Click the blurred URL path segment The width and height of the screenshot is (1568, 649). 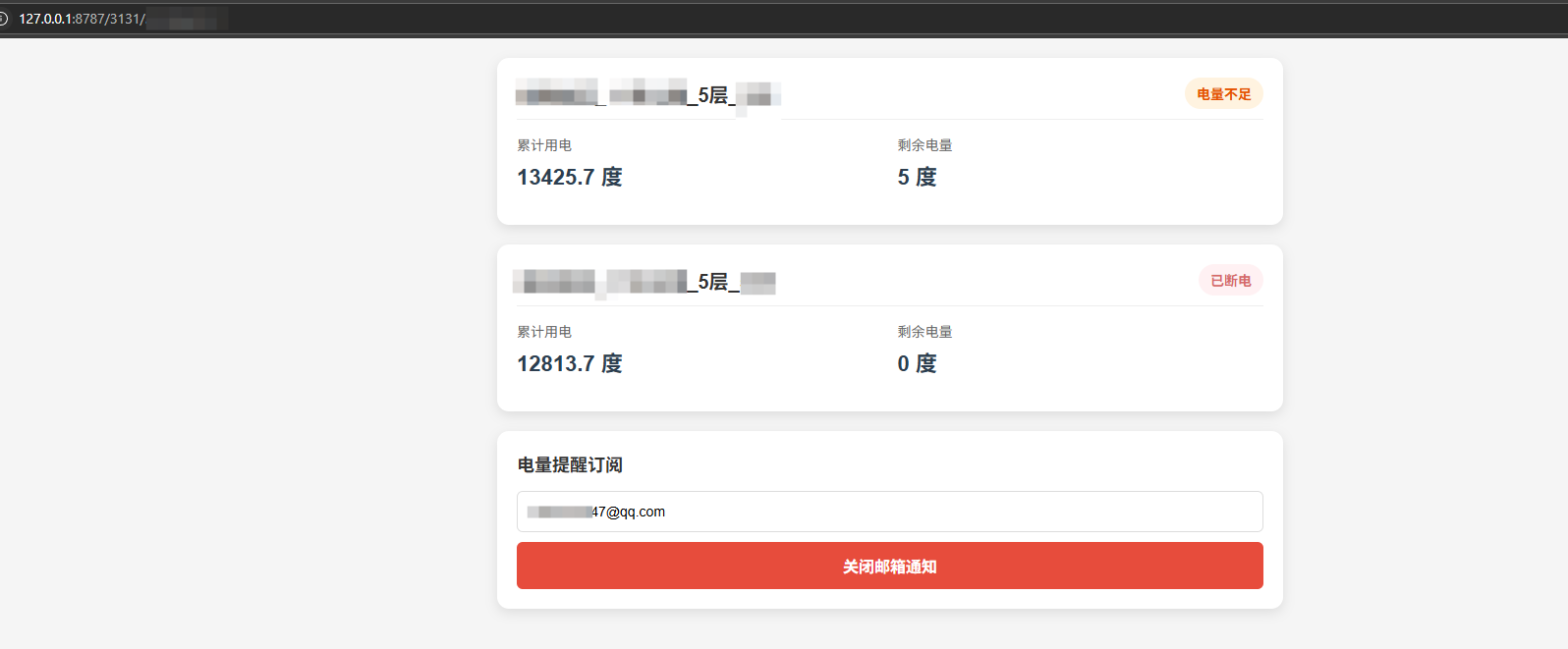[x=187, y=19]
